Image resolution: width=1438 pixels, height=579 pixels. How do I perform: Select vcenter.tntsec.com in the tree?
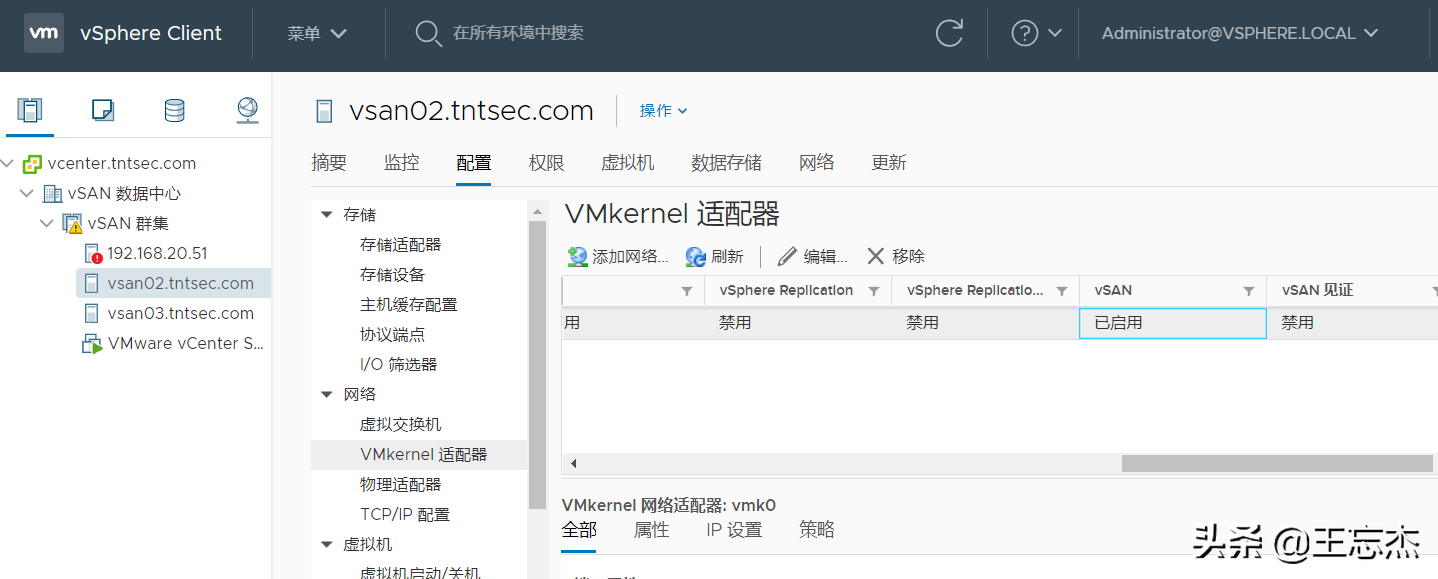click(x=122, y=163)
